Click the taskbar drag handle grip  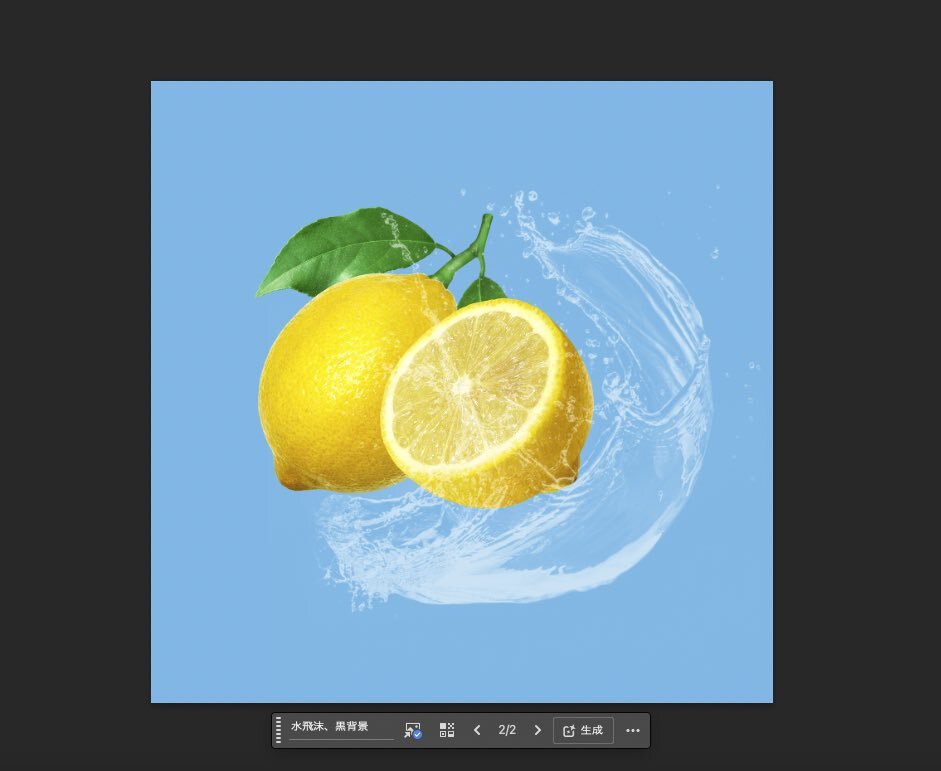(278, 730)
